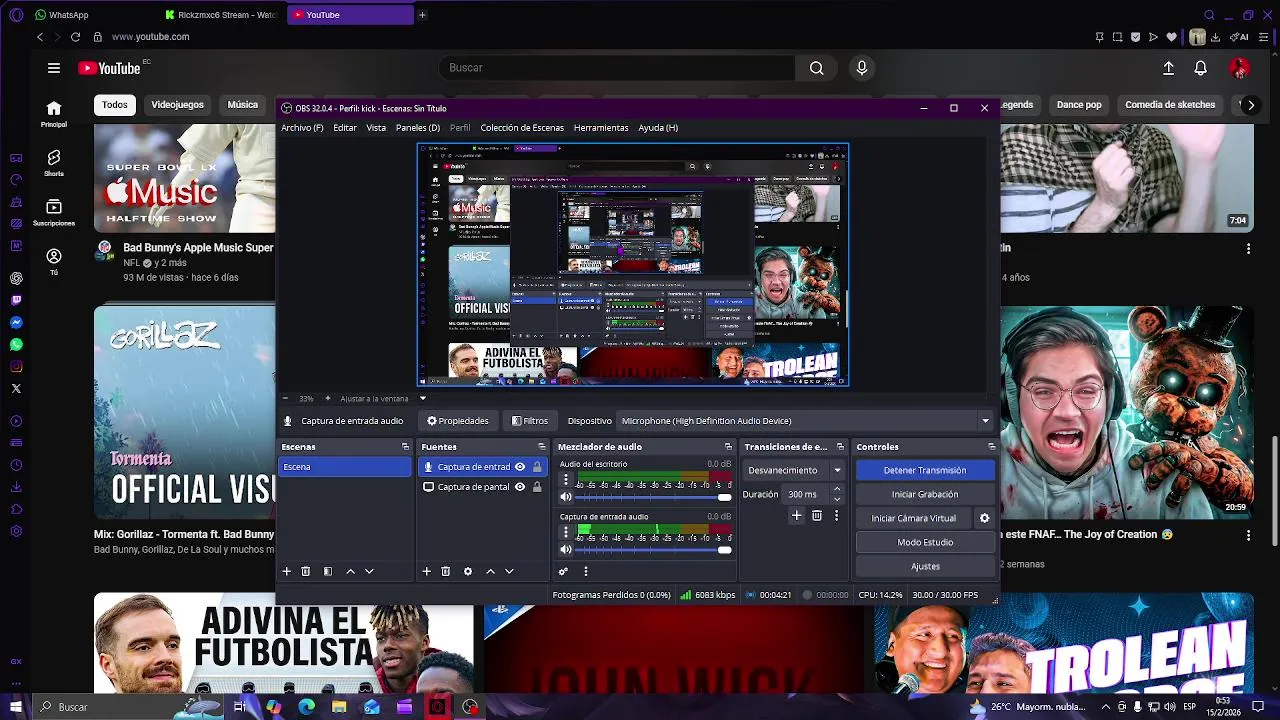Open Colección de Escenas menu
1280x720 pixels.
(522, 128)
